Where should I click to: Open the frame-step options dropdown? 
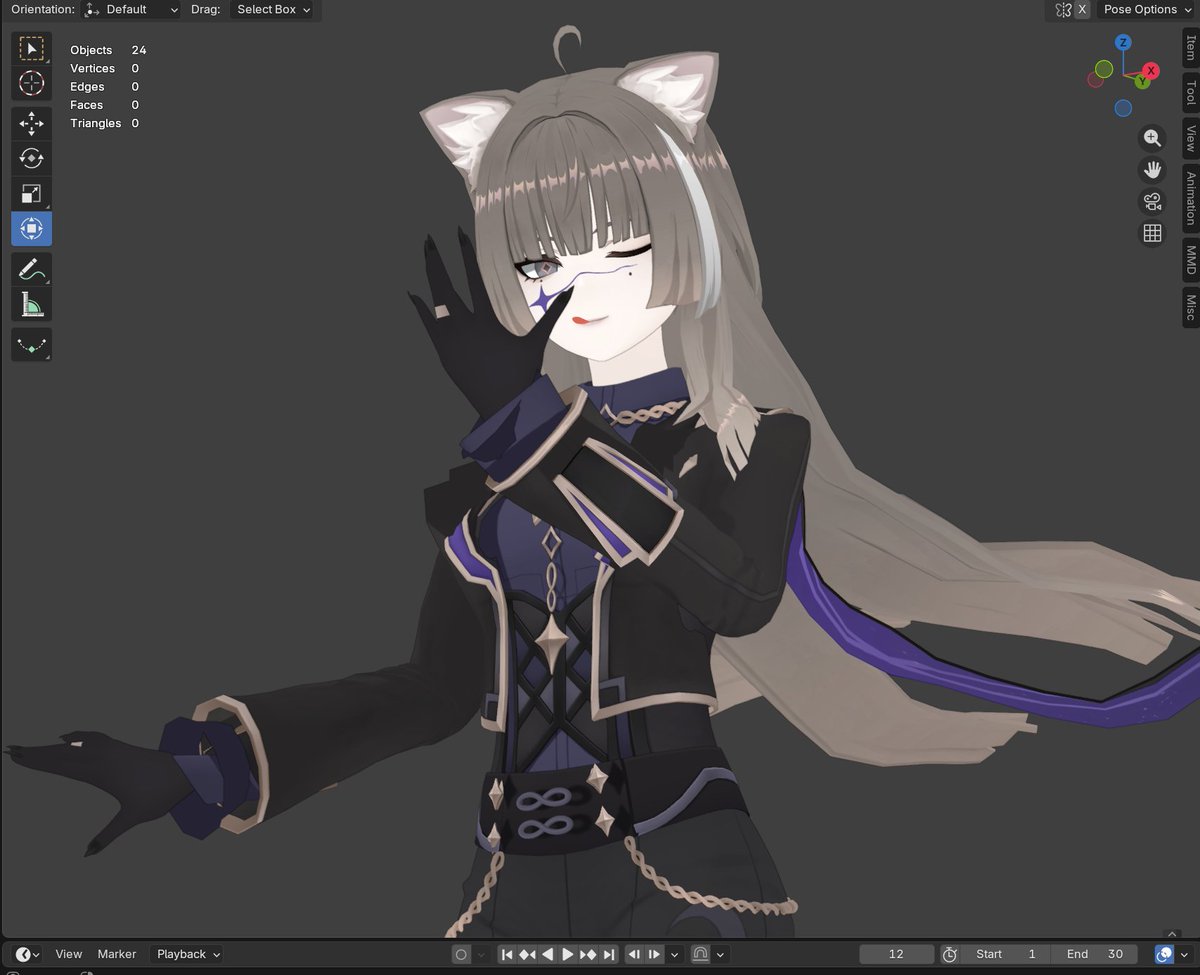[675, 954]
